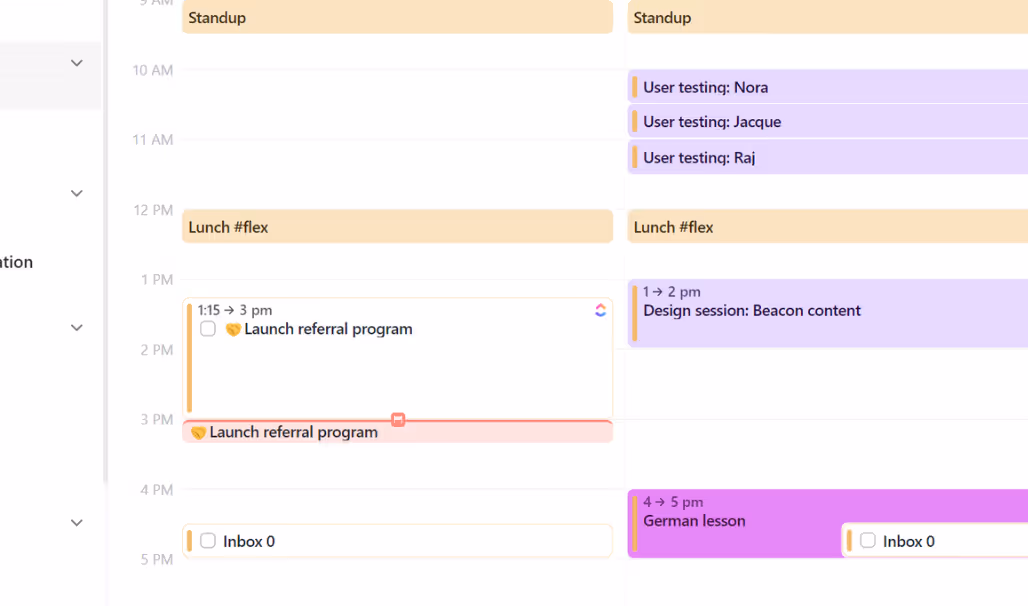Open the second-column Standup event
This screenshot has width=1028, height=606.
tap(827, 16)
